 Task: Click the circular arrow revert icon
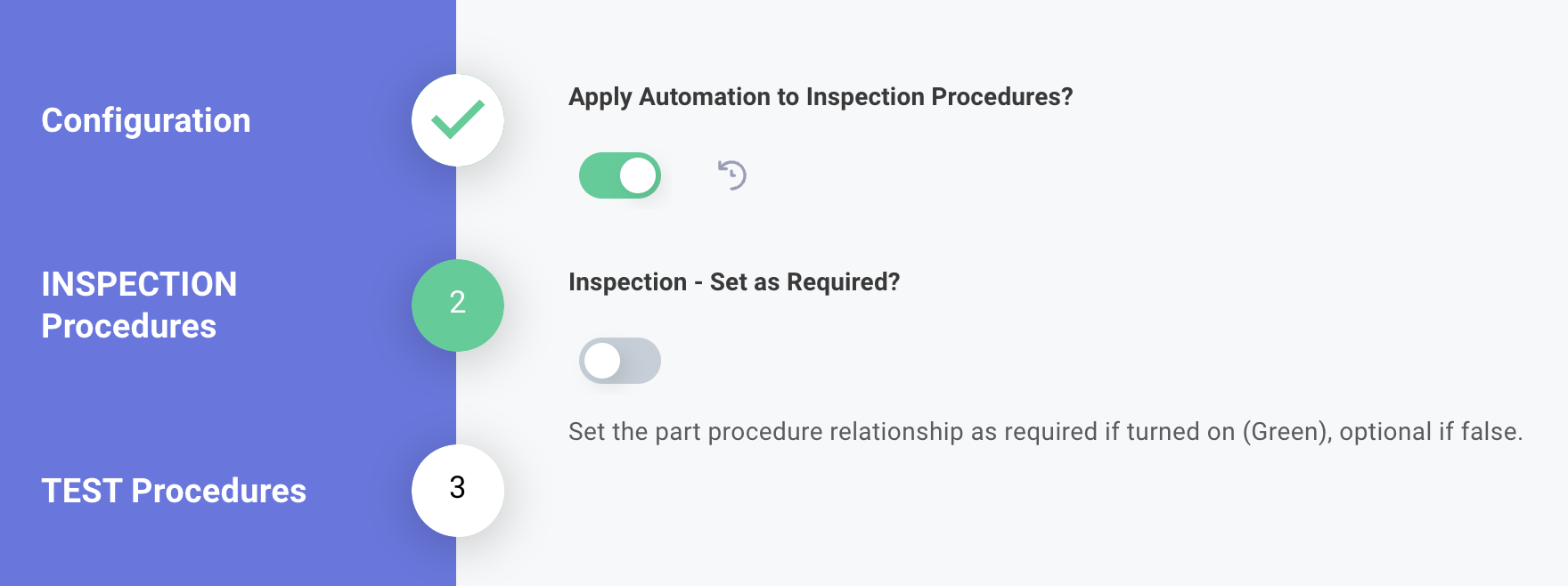(732, 175)
